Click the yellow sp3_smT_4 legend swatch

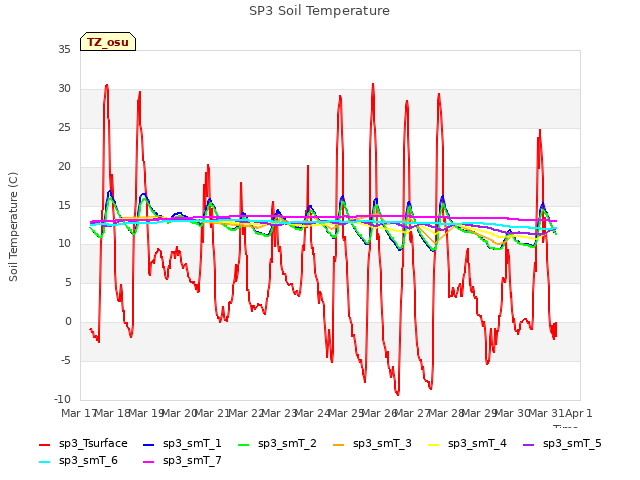pos(433,444)
